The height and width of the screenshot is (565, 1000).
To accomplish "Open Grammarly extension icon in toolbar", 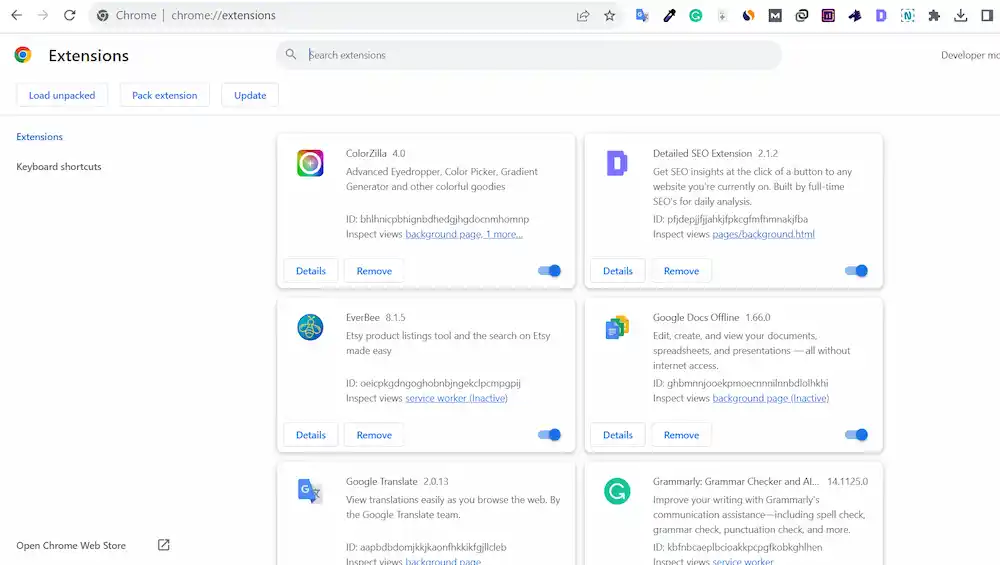I will point(696,16).
